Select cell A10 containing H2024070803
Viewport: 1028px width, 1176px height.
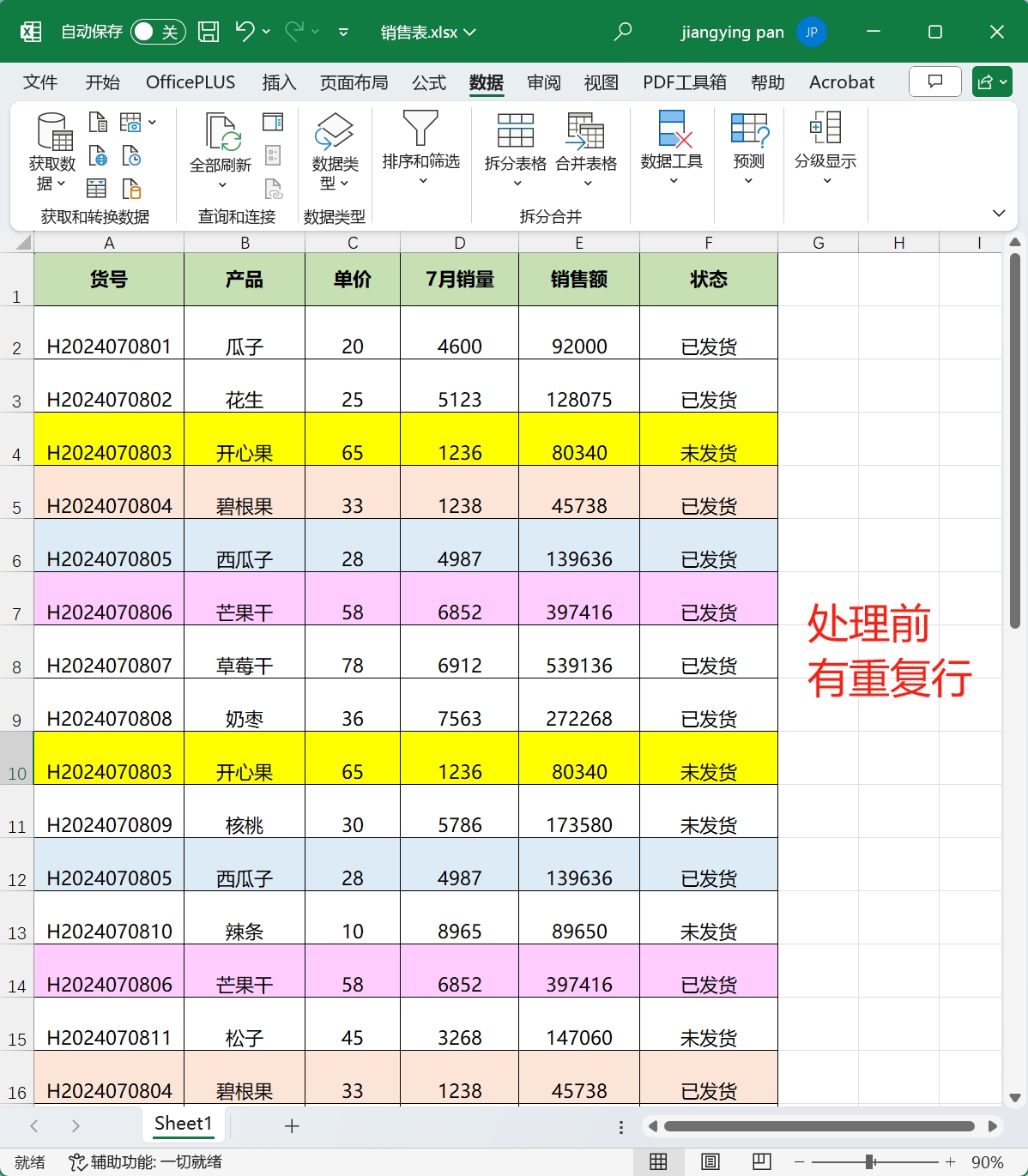coord(108,771)
